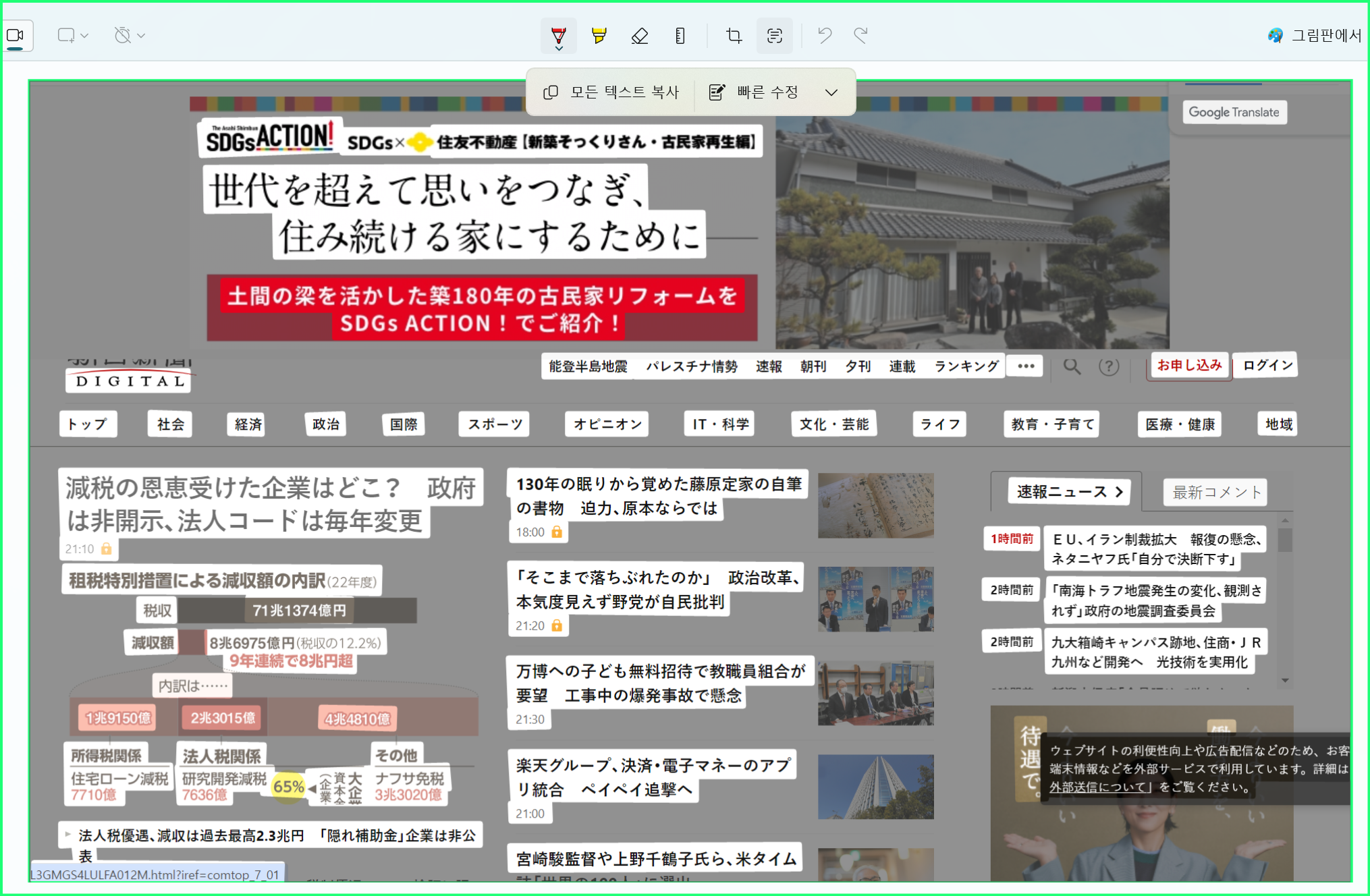Open the snipping shape mode dropdown
The height and width of the screenshot is (896, 1370).
(x=73, y=35)
